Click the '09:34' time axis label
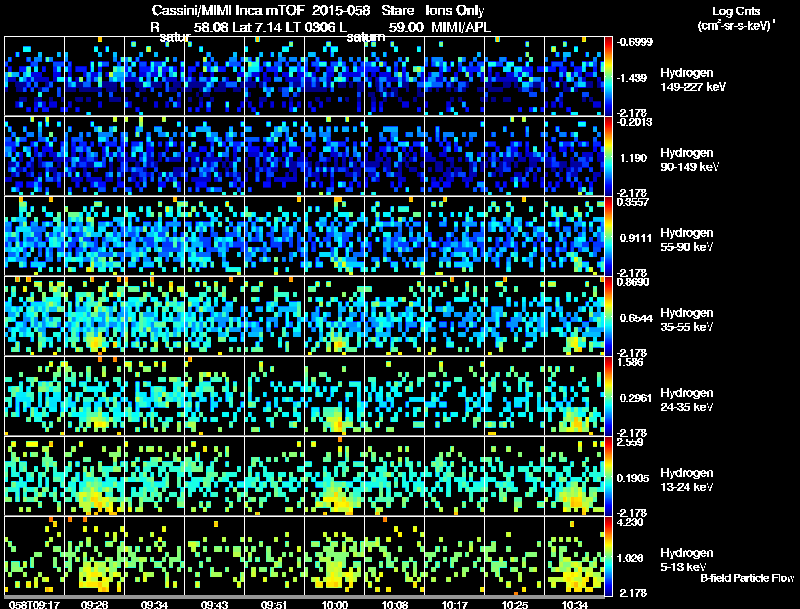The image size is (800, 609). click(x=155, y=605)
